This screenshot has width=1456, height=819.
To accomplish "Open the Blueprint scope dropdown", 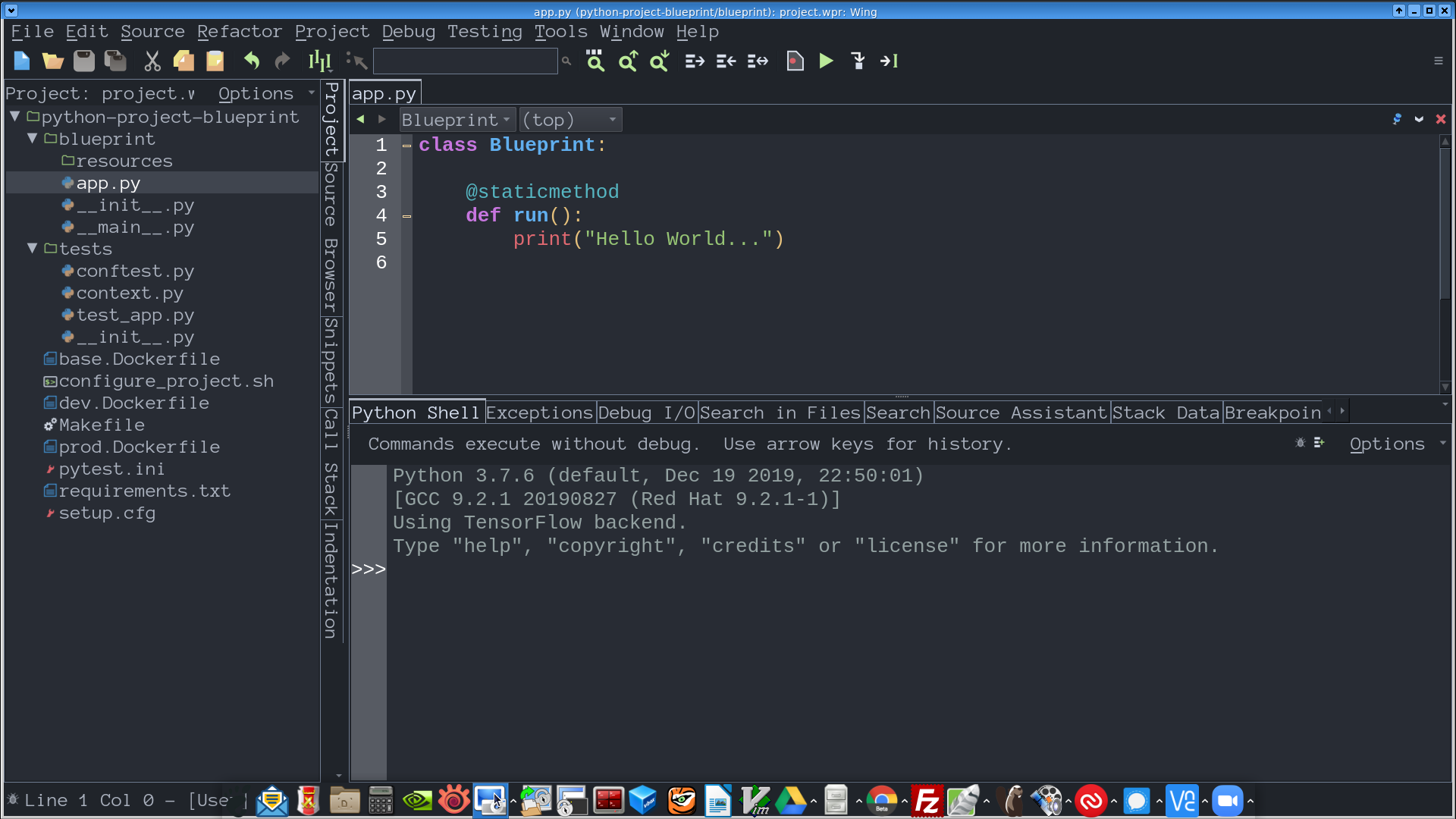I will [x=457, y=120].
